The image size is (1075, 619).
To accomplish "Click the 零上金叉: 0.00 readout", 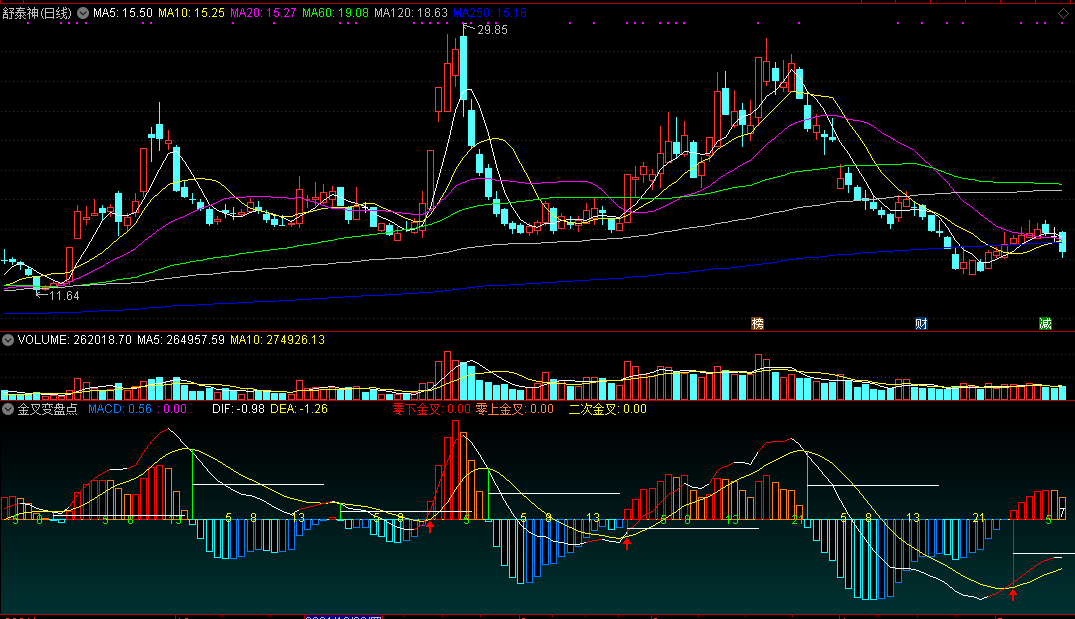I will (x=515, y=409).
